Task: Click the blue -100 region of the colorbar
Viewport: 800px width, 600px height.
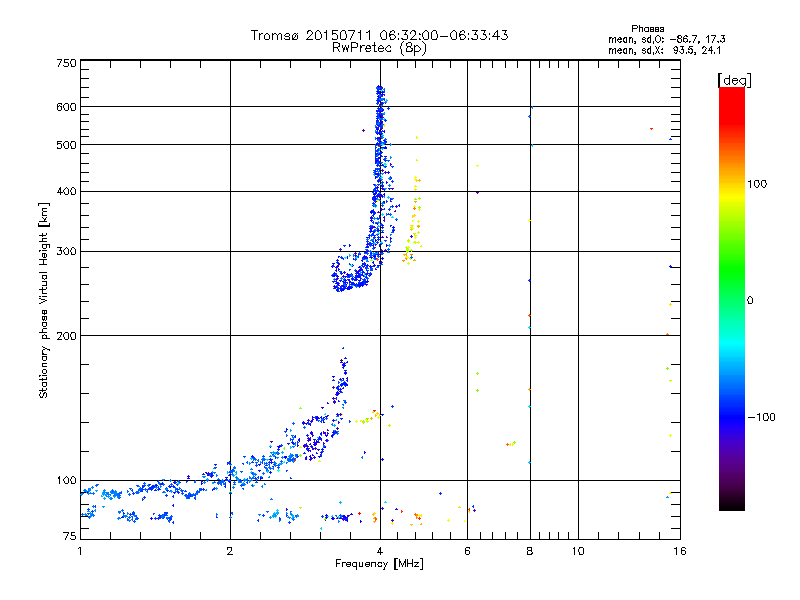Action: click(x=732, y=417)
